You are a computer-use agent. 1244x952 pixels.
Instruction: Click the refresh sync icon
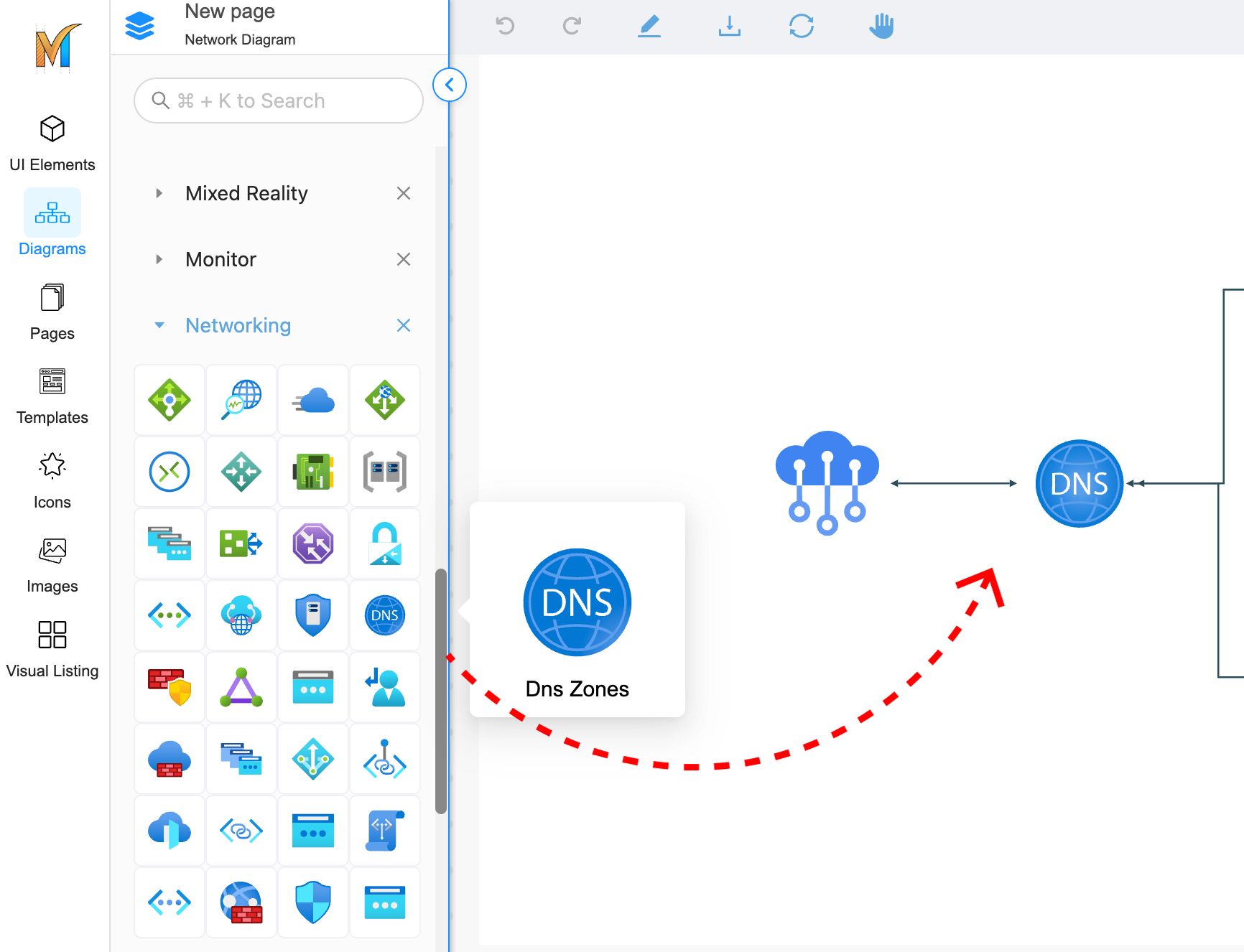pyautogui.click(x=801, y=27)
